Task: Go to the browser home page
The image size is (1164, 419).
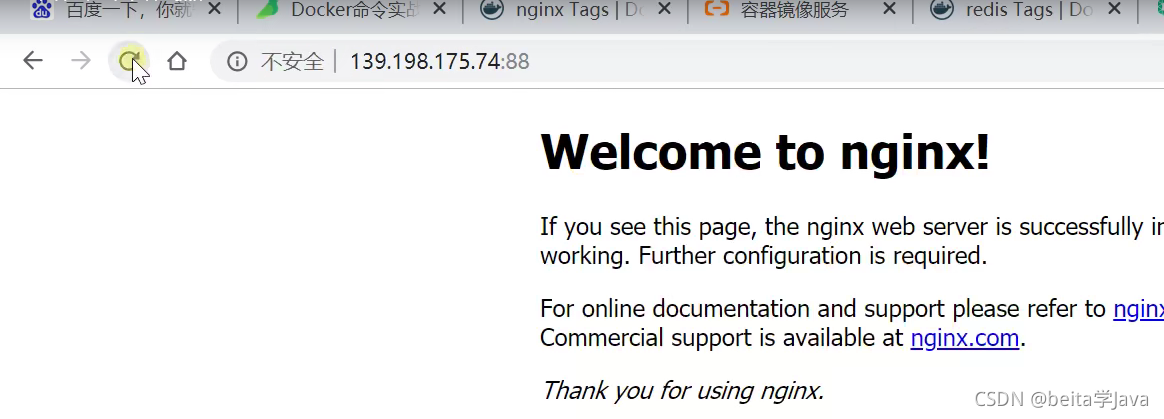Action: pos(177,60)
